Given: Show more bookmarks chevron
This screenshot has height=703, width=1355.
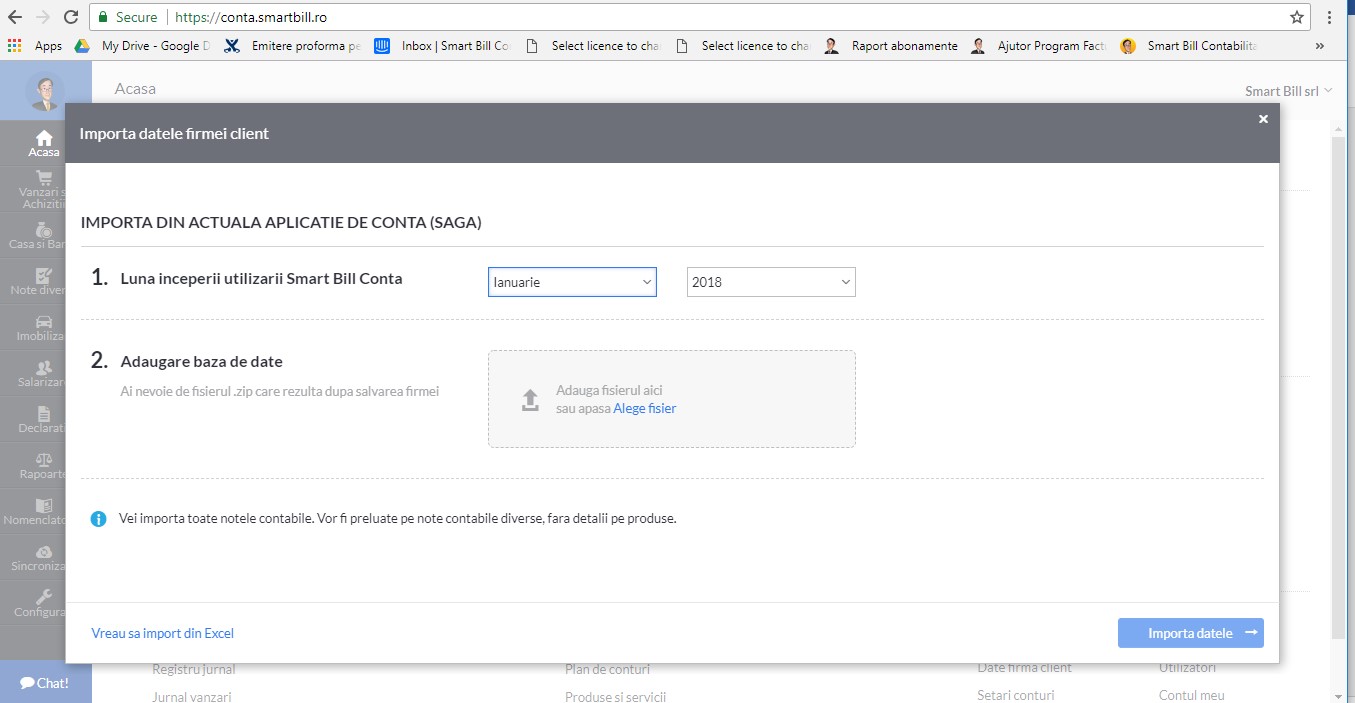Looking at the screenshot, I should [1320, 46].
